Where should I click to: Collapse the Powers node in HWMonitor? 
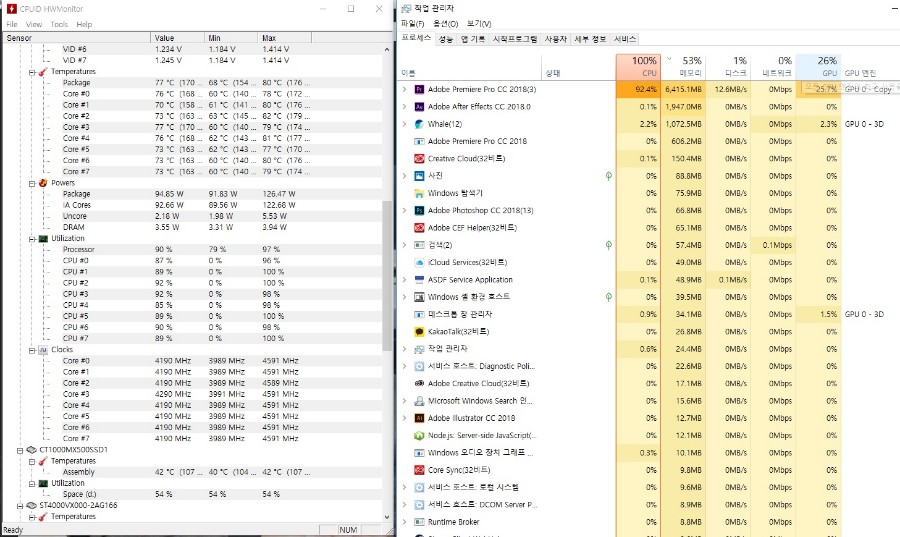pyautogui.click(x=32, y=184)
